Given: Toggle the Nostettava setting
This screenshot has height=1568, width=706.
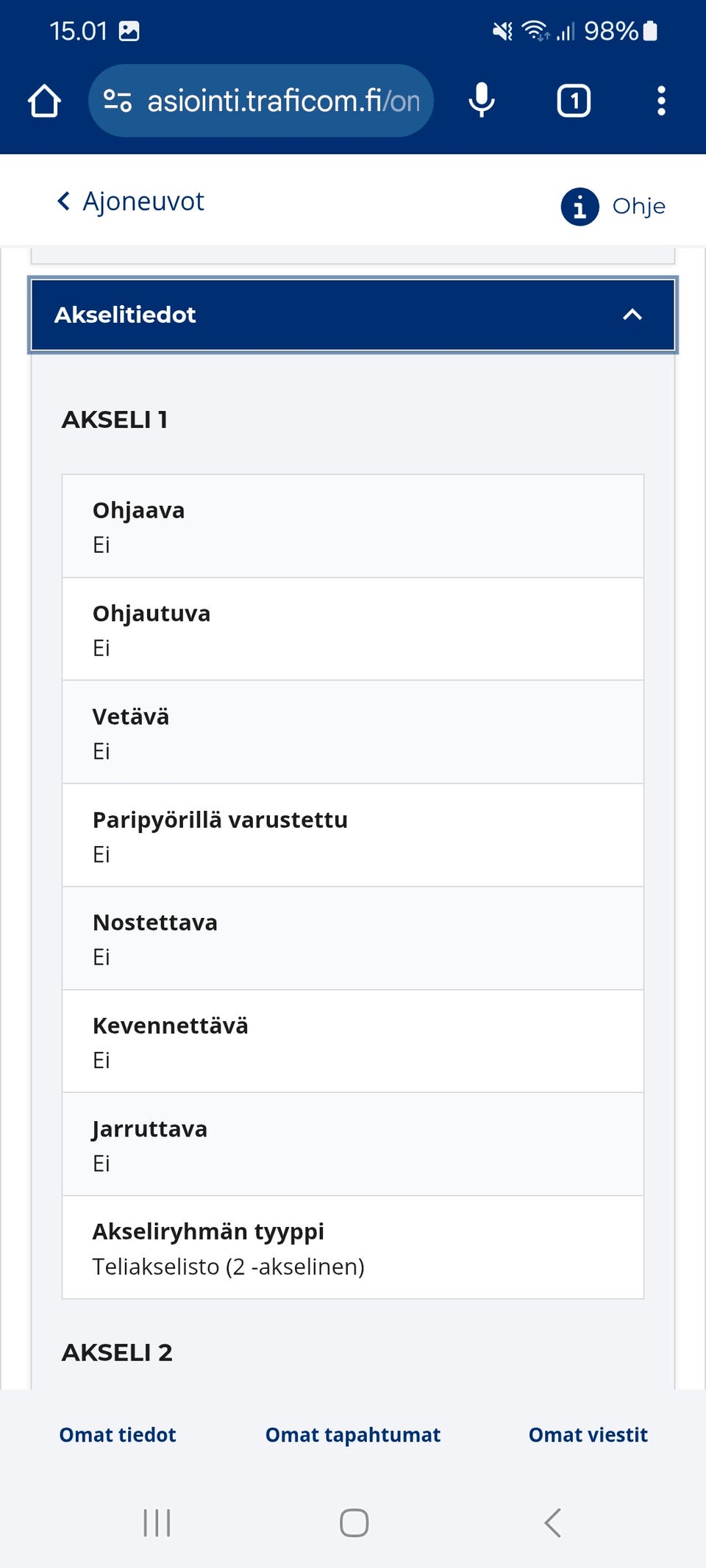Looking at the screenshot, I should [353, 937].
